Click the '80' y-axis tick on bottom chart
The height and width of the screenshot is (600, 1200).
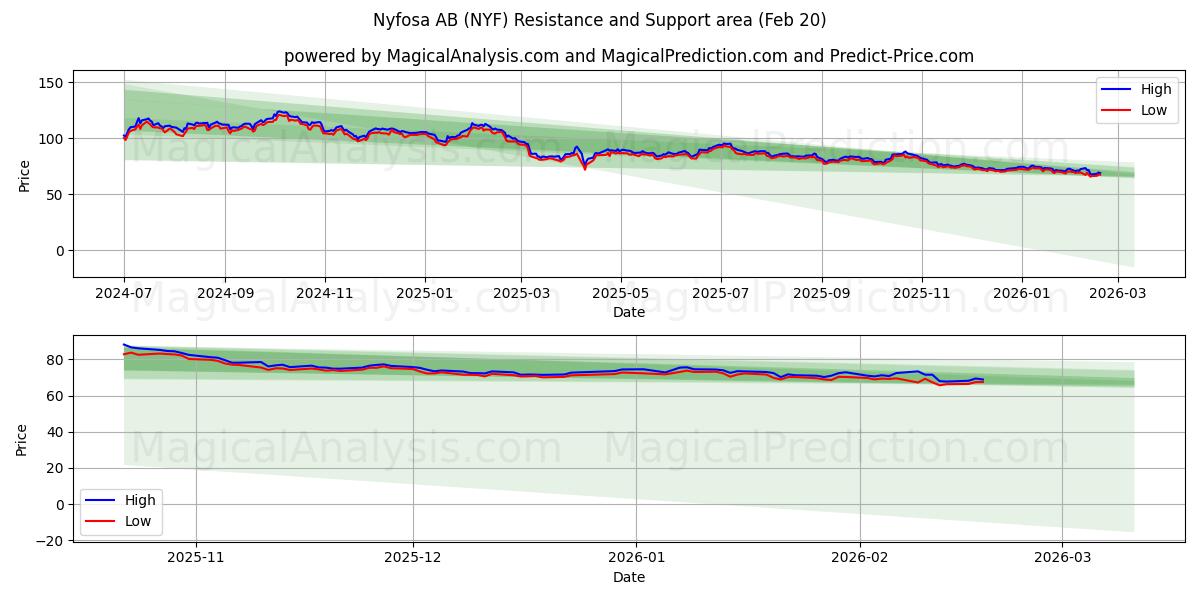[56, 360]
